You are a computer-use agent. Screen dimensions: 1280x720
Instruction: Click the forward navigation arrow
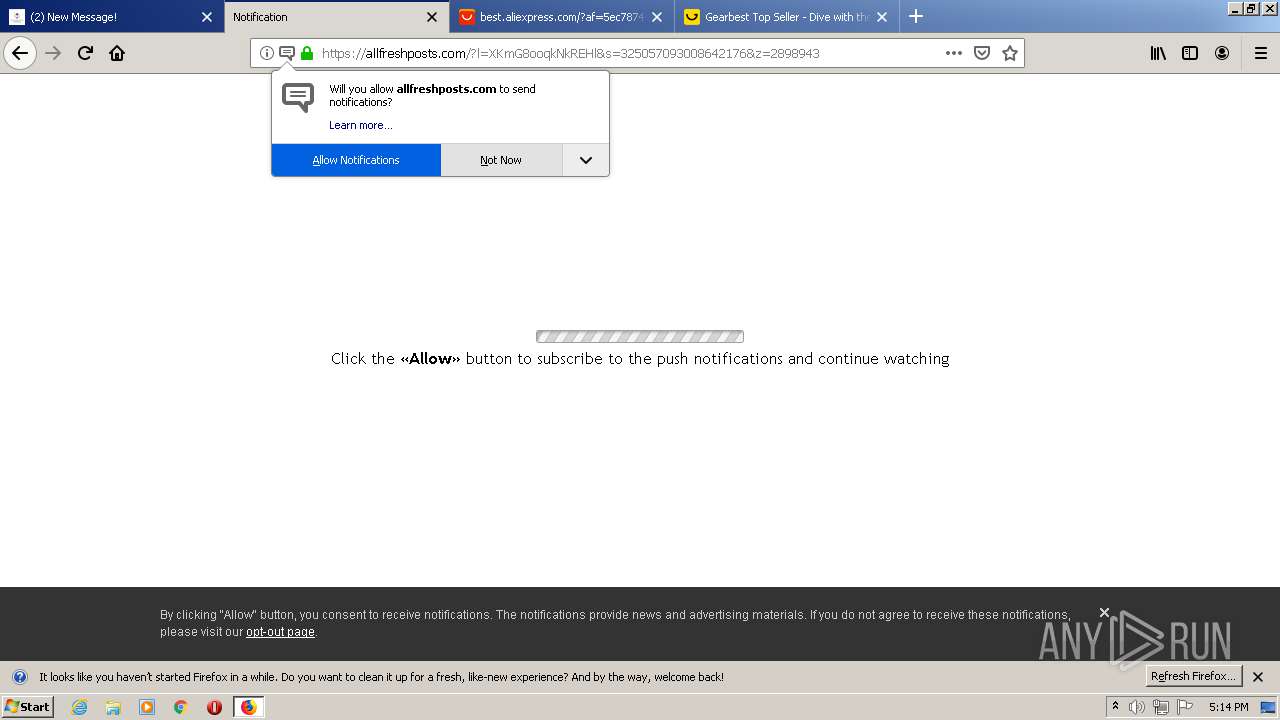pyautogui.click(x=54, y=53)
